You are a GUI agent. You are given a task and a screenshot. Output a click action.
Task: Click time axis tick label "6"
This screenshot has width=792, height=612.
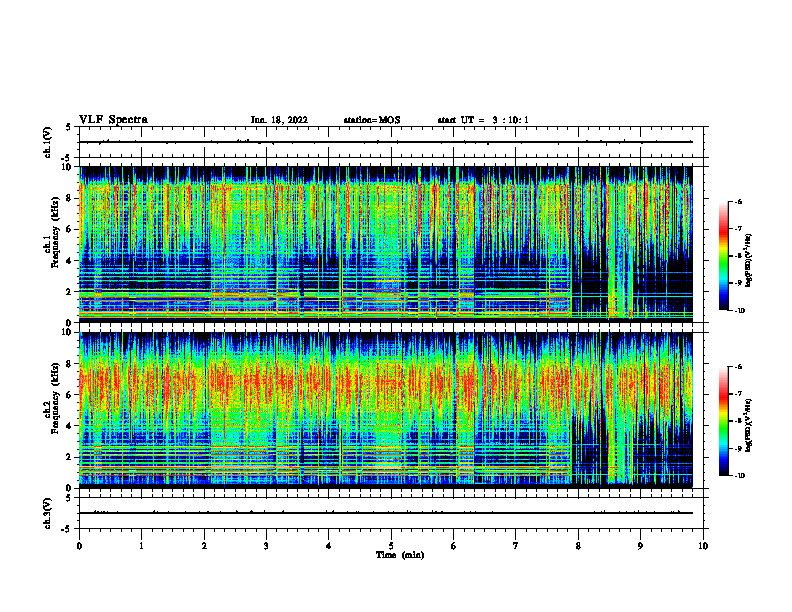pos(454,546)
